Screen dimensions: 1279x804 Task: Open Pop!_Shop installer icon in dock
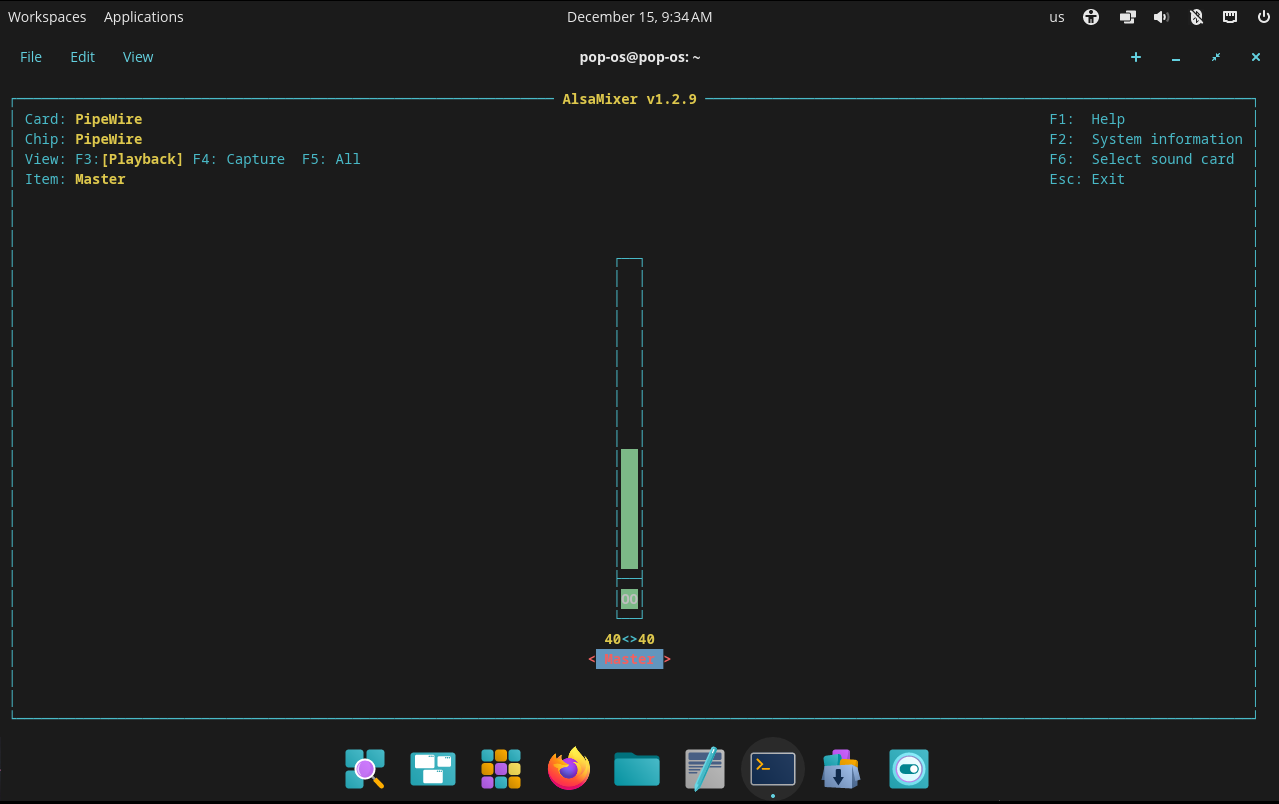point(841,769)
